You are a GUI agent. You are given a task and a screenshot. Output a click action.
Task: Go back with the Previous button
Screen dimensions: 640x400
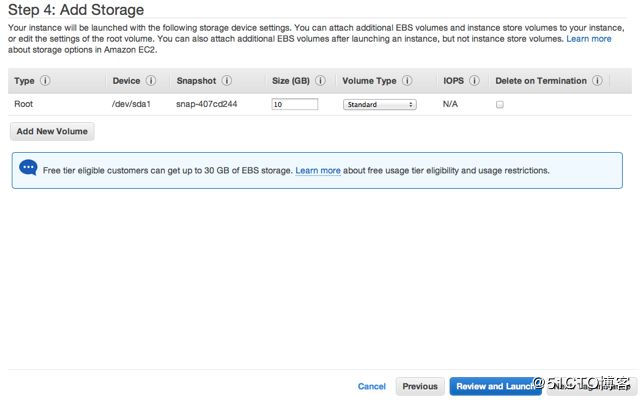tap(420, 386)
